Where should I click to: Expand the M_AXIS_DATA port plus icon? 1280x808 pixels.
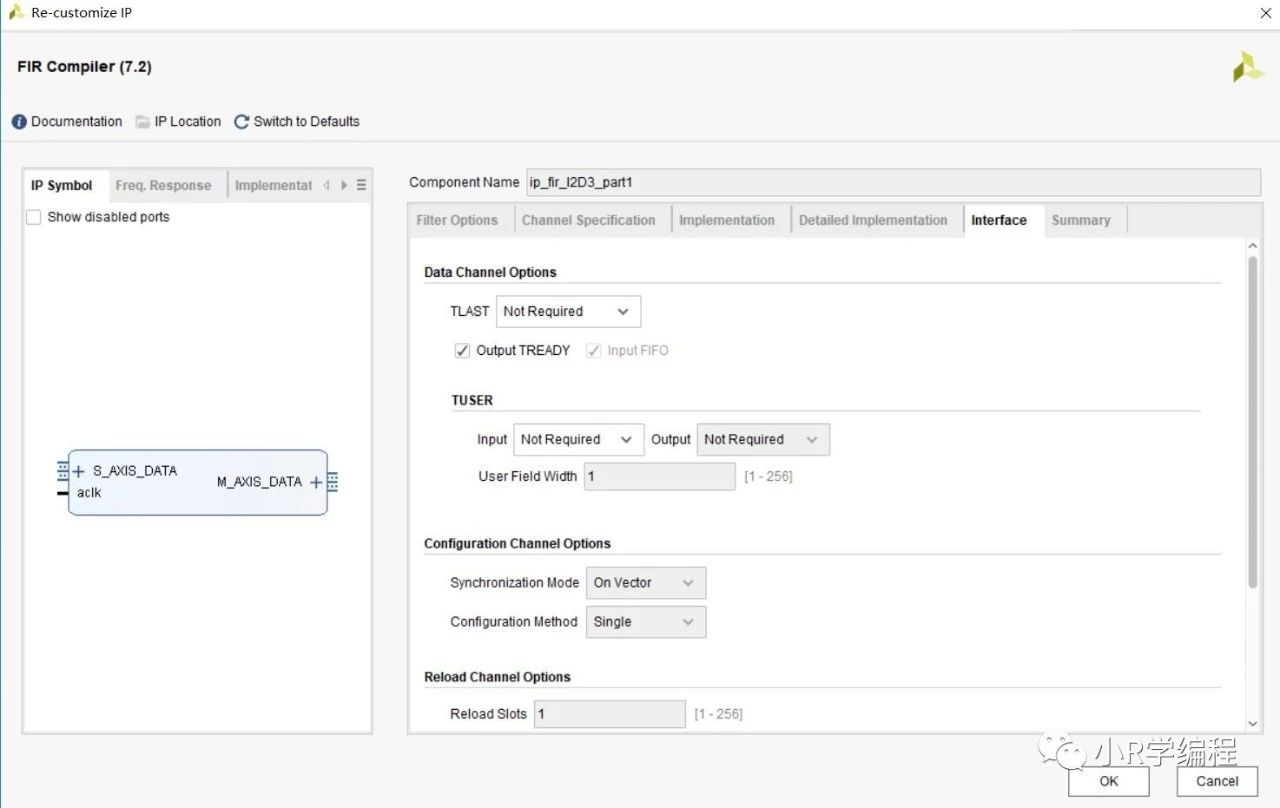[x=316, y=482]
